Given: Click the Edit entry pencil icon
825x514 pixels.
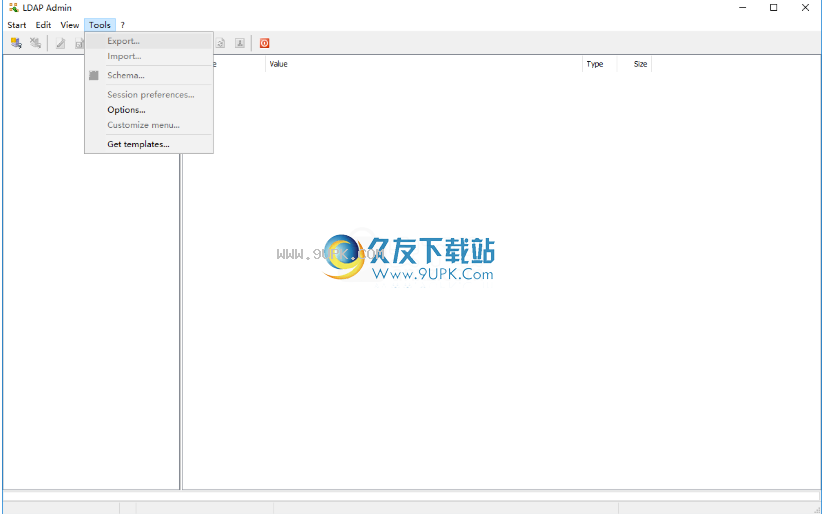Looking at the screenshot, I should coord(61,43).
